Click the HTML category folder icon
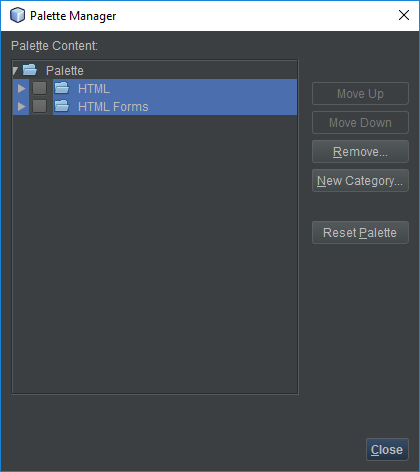Screen dimensions: 420x472 click(x=62, y=88)
